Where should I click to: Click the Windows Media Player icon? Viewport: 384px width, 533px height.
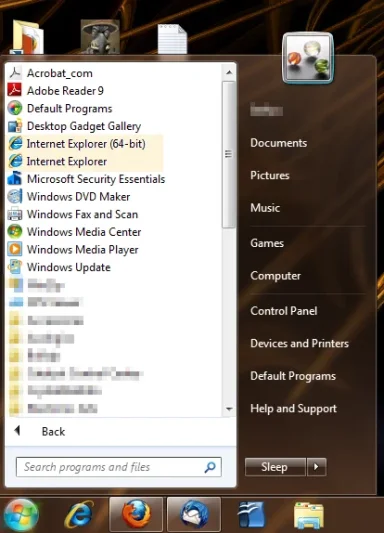point(15,250)
